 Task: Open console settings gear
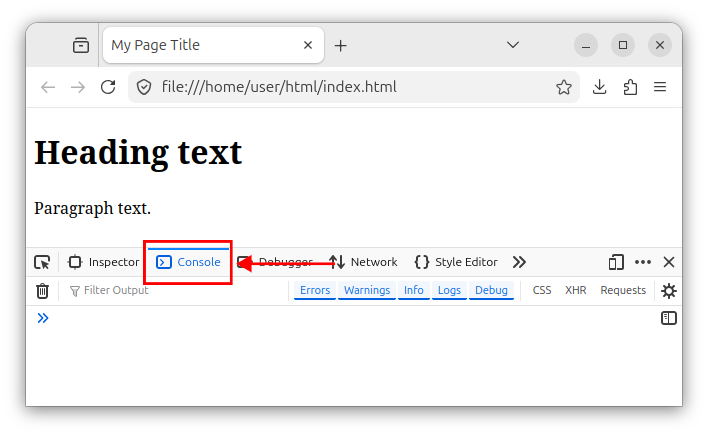(669, 291)
